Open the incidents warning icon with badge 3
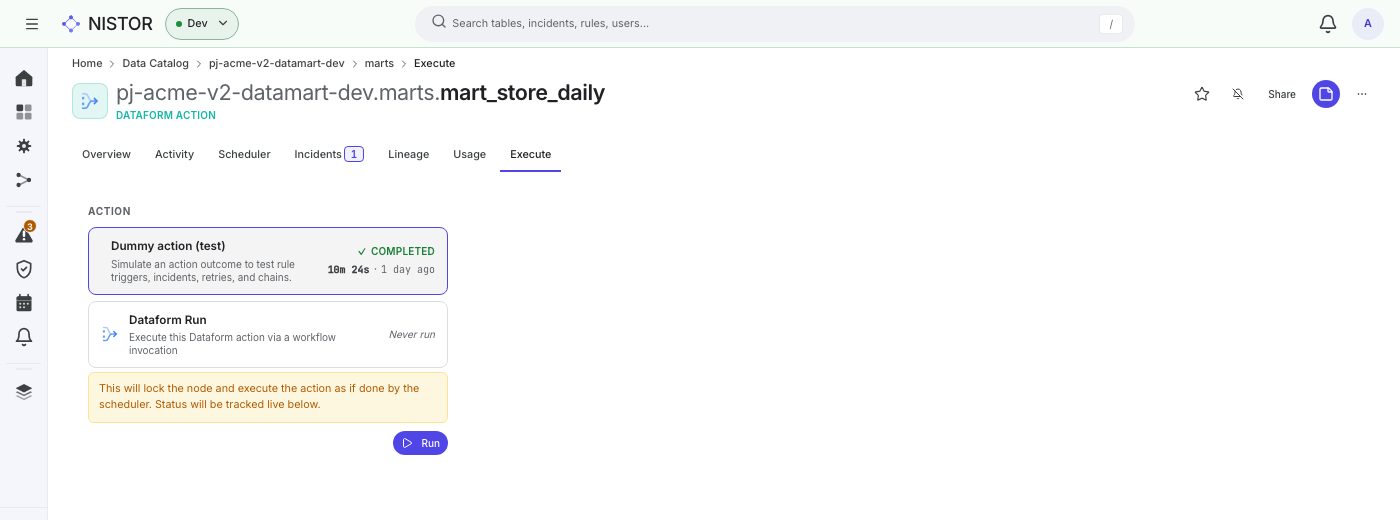Screen dimensions: 1400x520 coord(24,234)
